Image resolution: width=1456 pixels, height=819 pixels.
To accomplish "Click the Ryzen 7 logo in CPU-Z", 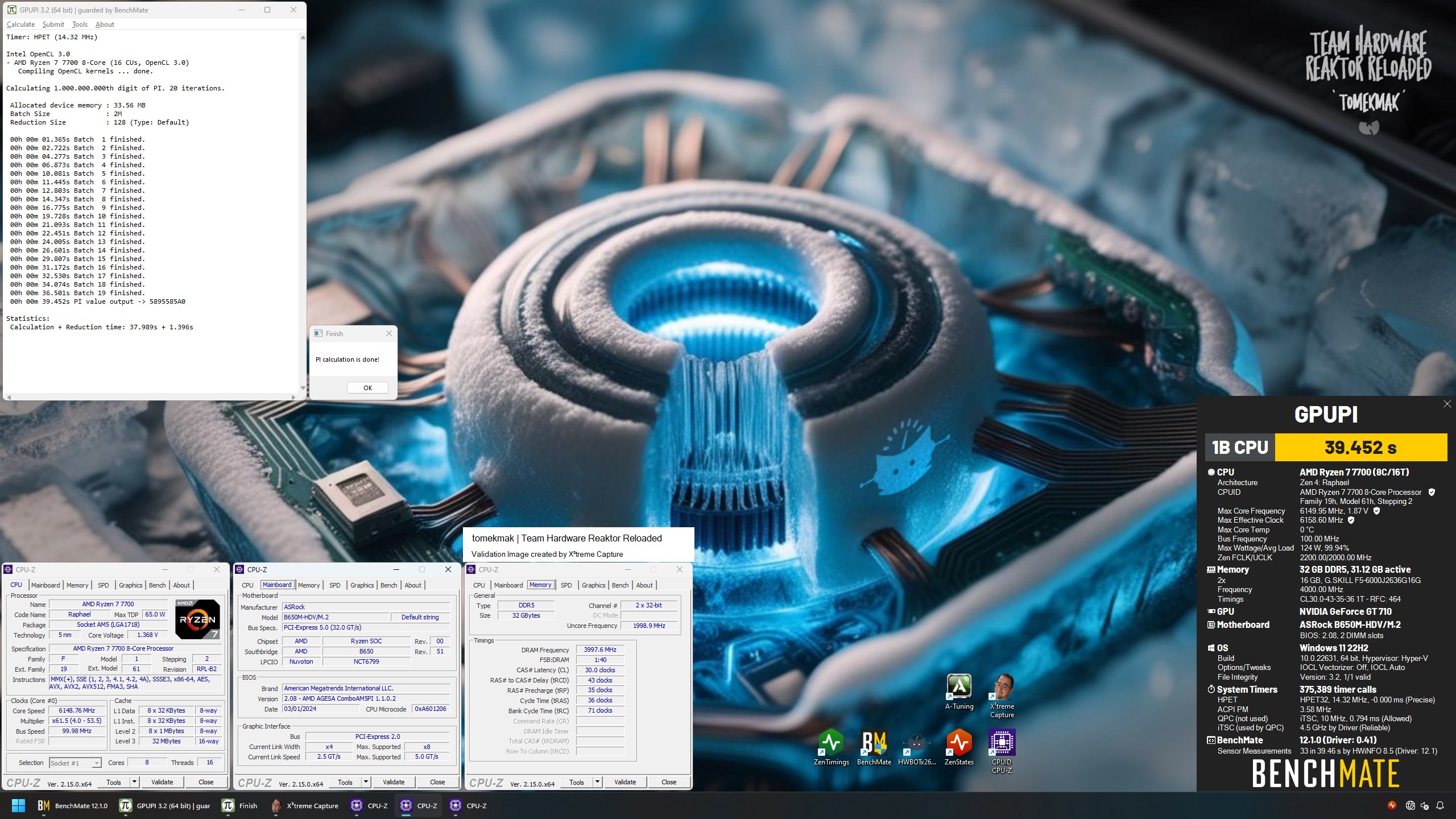I will tap(197, 619).
